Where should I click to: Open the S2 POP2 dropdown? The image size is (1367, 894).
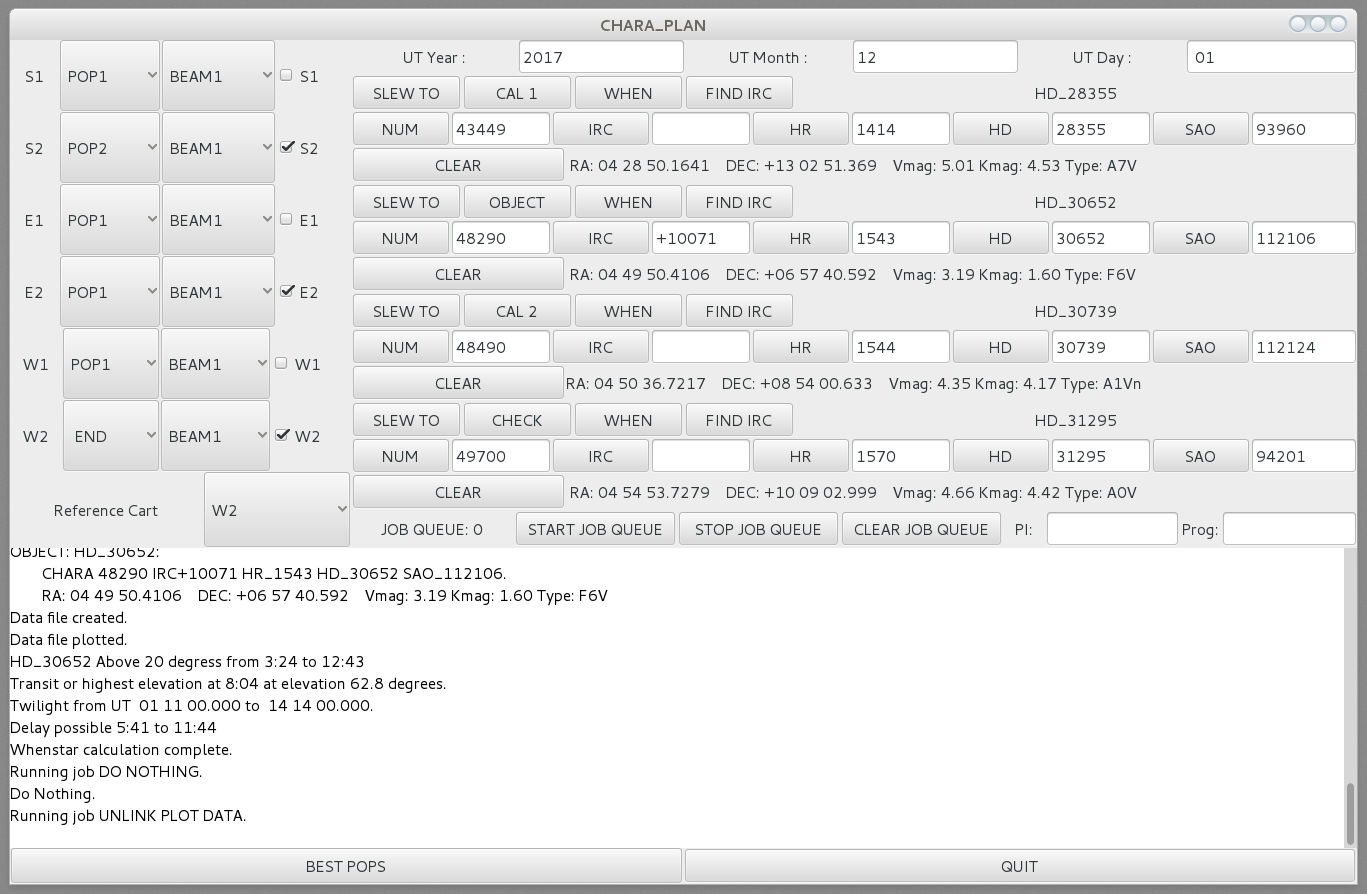(x=110, y=148)
